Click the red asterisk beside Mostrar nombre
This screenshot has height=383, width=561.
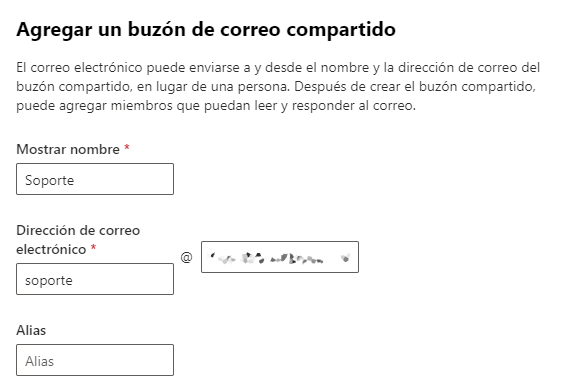click(127, 147)
